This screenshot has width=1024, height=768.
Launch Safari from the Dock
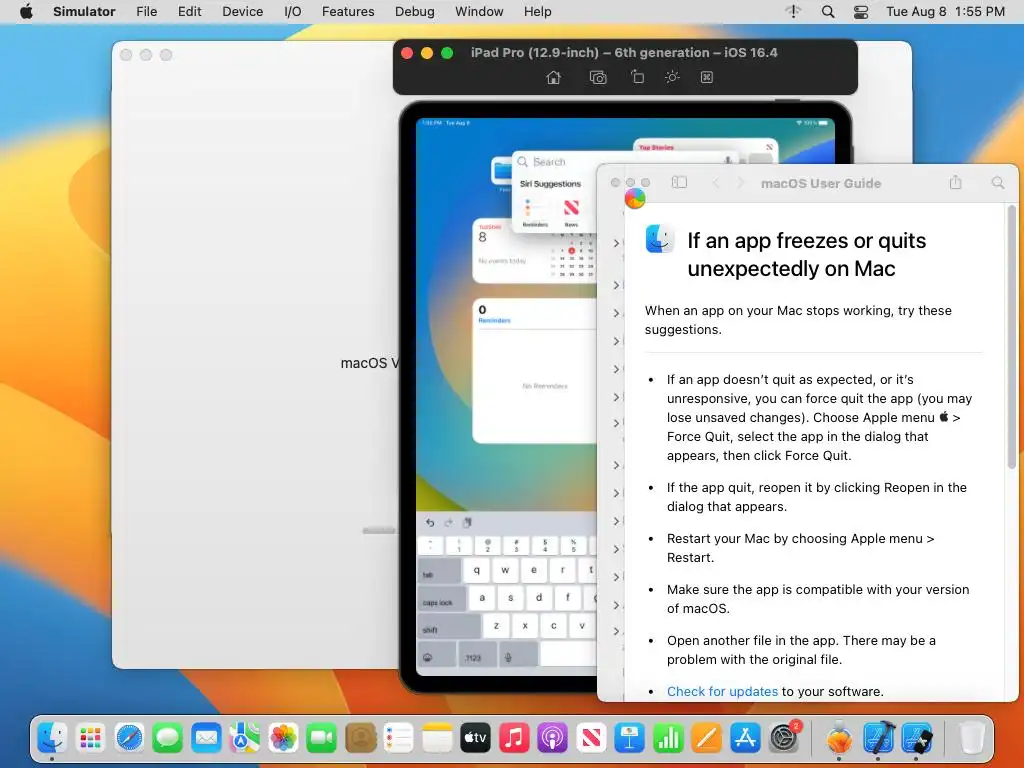click(x=129, y=739)
